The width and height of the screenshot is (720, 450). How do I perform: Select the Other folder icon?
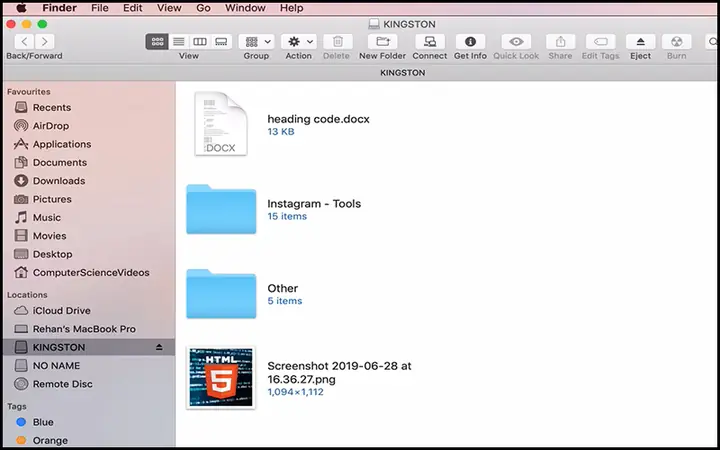tap(221, 294)
